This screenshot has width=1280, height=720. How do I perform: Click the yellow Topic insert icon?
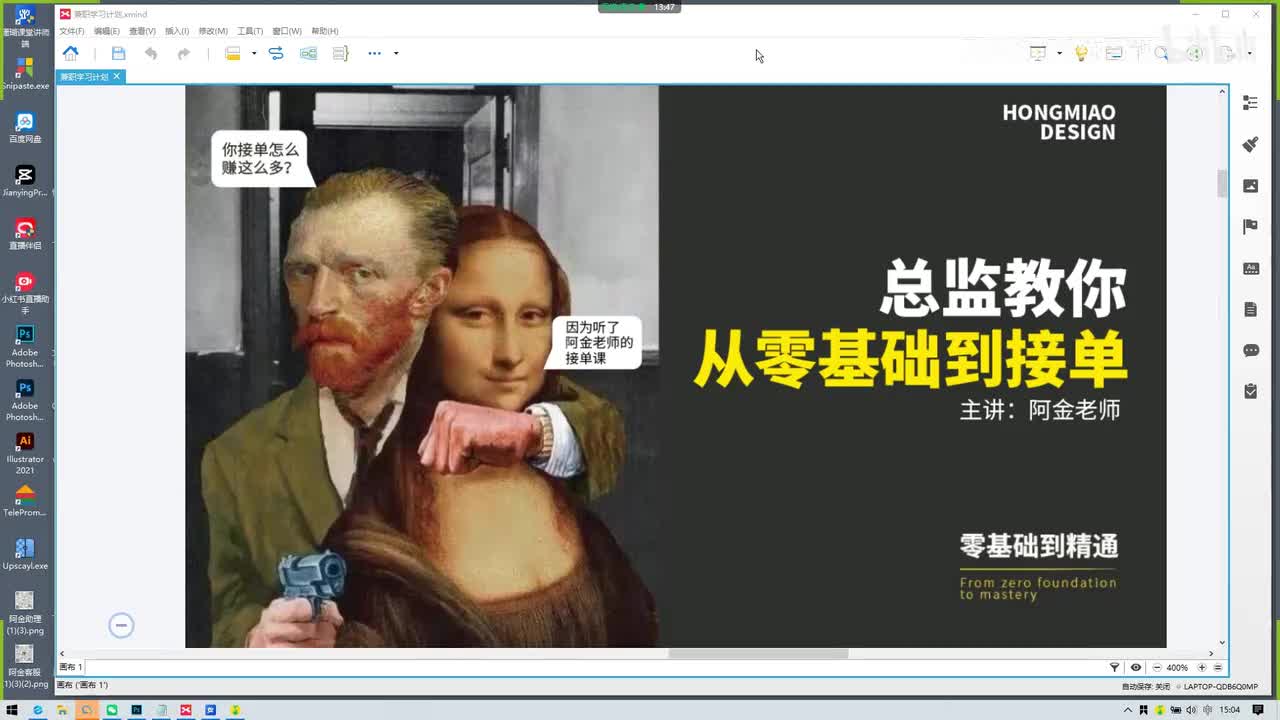click(x=233, y=53)
